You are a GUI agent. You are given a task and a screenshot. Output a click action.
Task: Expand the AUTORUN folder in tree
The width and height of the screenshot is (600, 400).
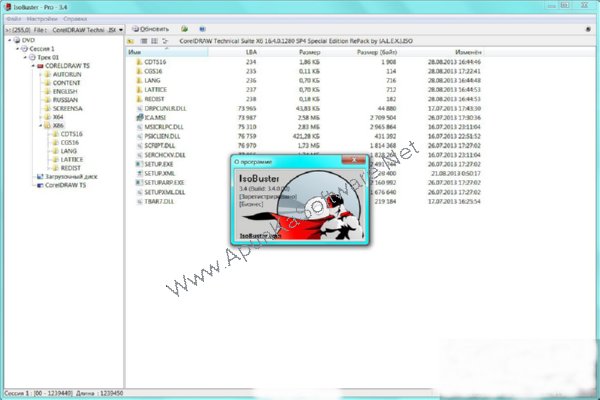(41, 74)
